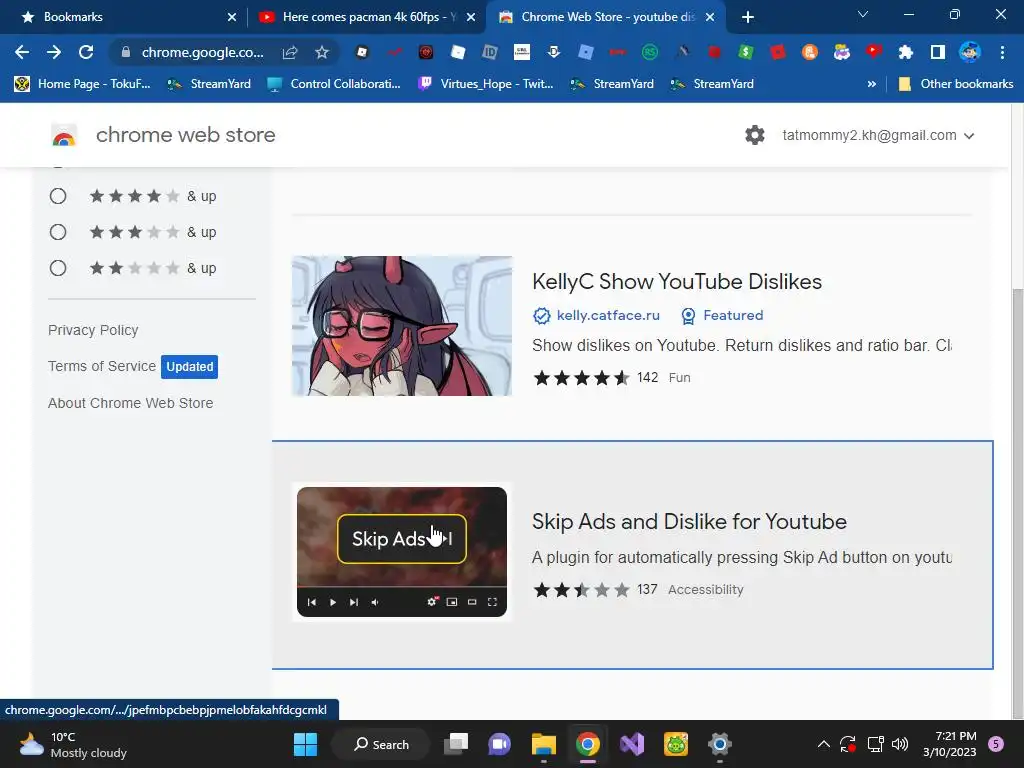The width and height of the screenshot is (1024, 768).
Task: Expand the tatmommy2.kh@gmail.com account dropdown
Action: click(969, 136)
